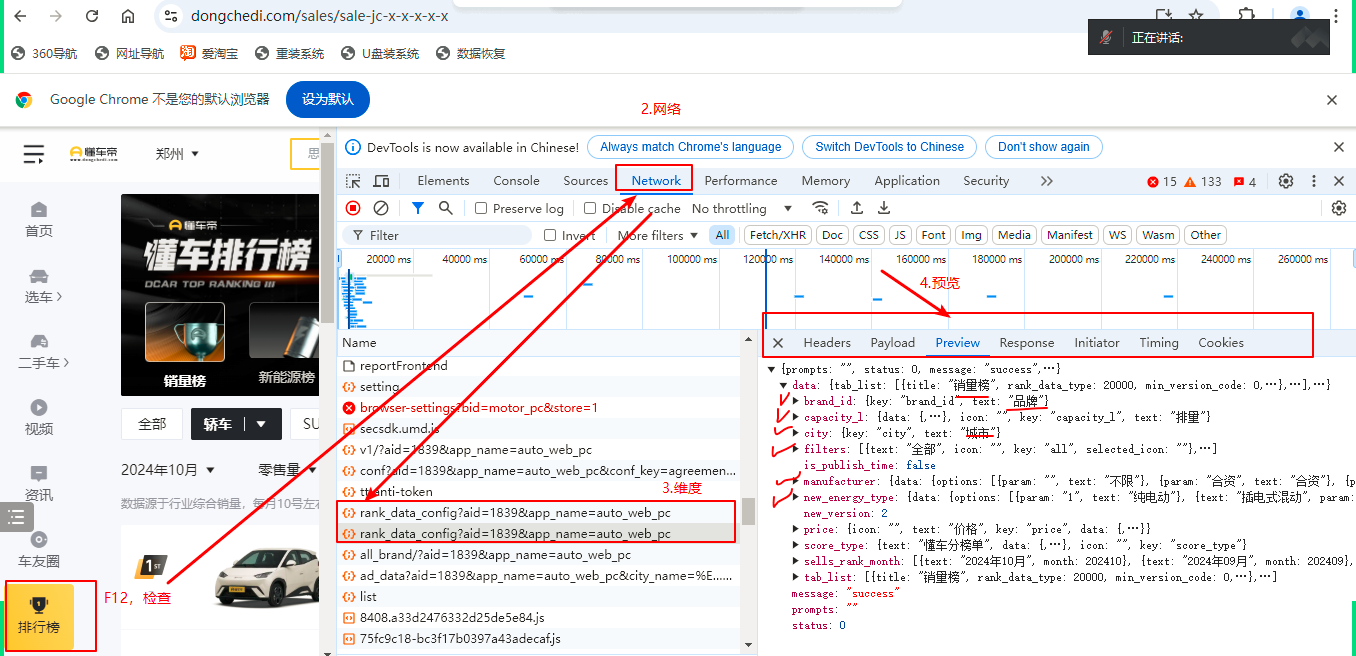Expand the sells_rank_month JSON node

(x=796, y=561)
